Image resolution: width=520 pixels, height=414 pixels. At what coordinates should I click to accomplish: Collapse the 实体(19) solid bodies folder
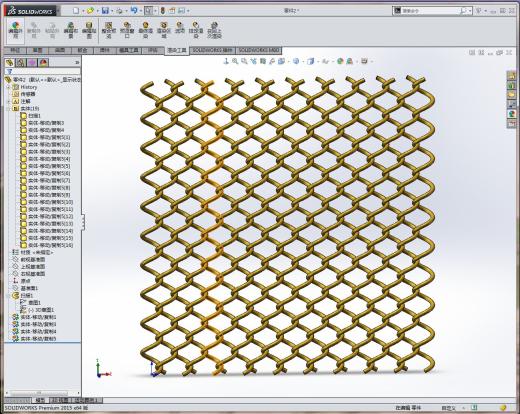[x=9, y=109]
